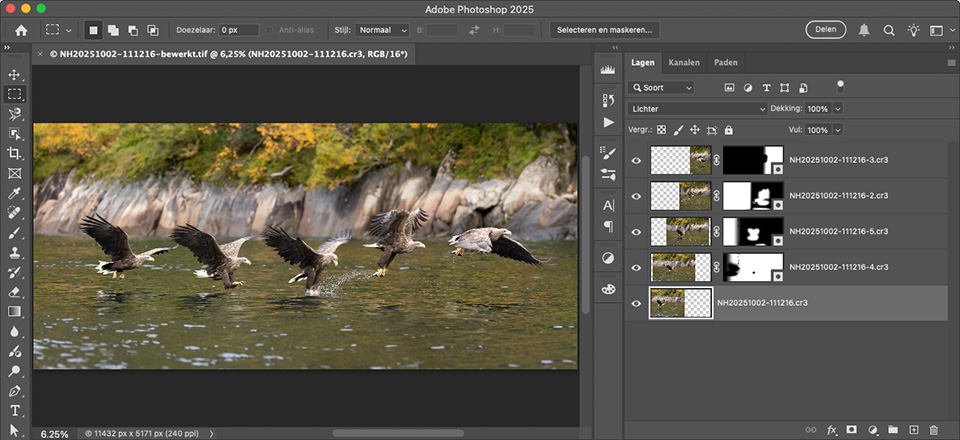Toggle the layer filter on/off switch
Screen dimensions: 960x440
point(840,87)
